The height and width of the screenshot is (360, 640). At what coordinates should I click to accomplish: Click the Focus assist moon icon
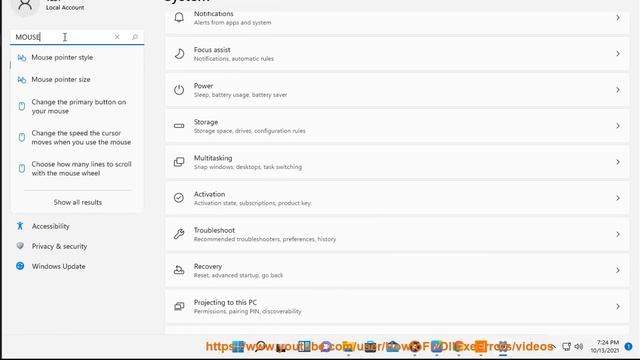tap(179, 54)
